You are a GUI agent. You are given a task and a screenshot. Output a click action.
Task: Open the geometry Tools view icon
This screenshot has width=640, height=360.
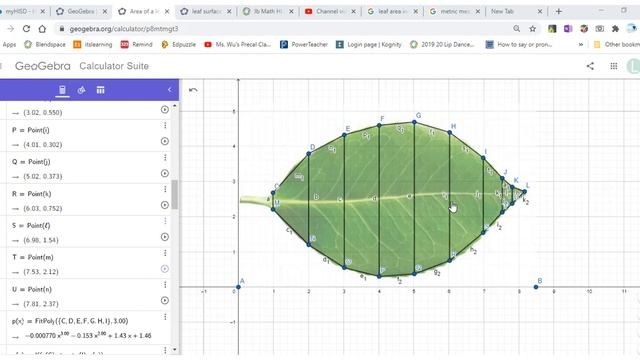pyautogui.click(x=81, y=90)
